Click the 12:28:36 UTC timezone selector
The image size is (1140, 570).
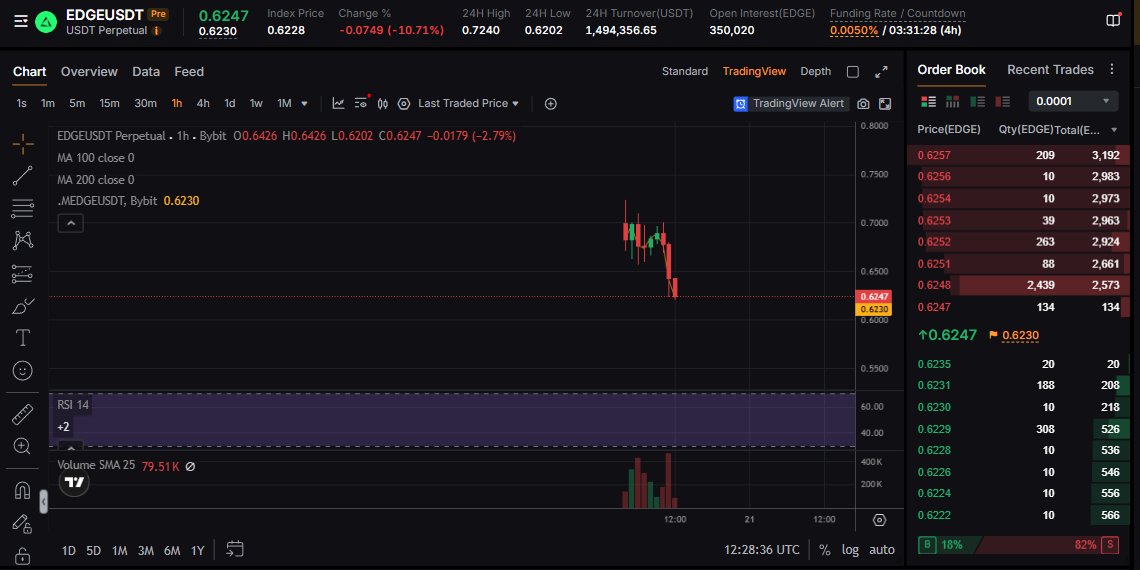[x=762, y=550]
